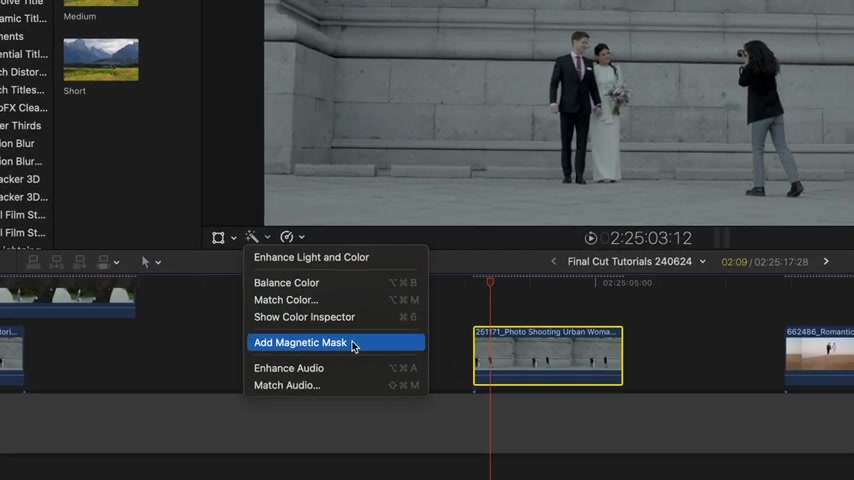854x480 pixels.
Task: Click the Medium title thumbnail
Action: (x=101, y=3)
